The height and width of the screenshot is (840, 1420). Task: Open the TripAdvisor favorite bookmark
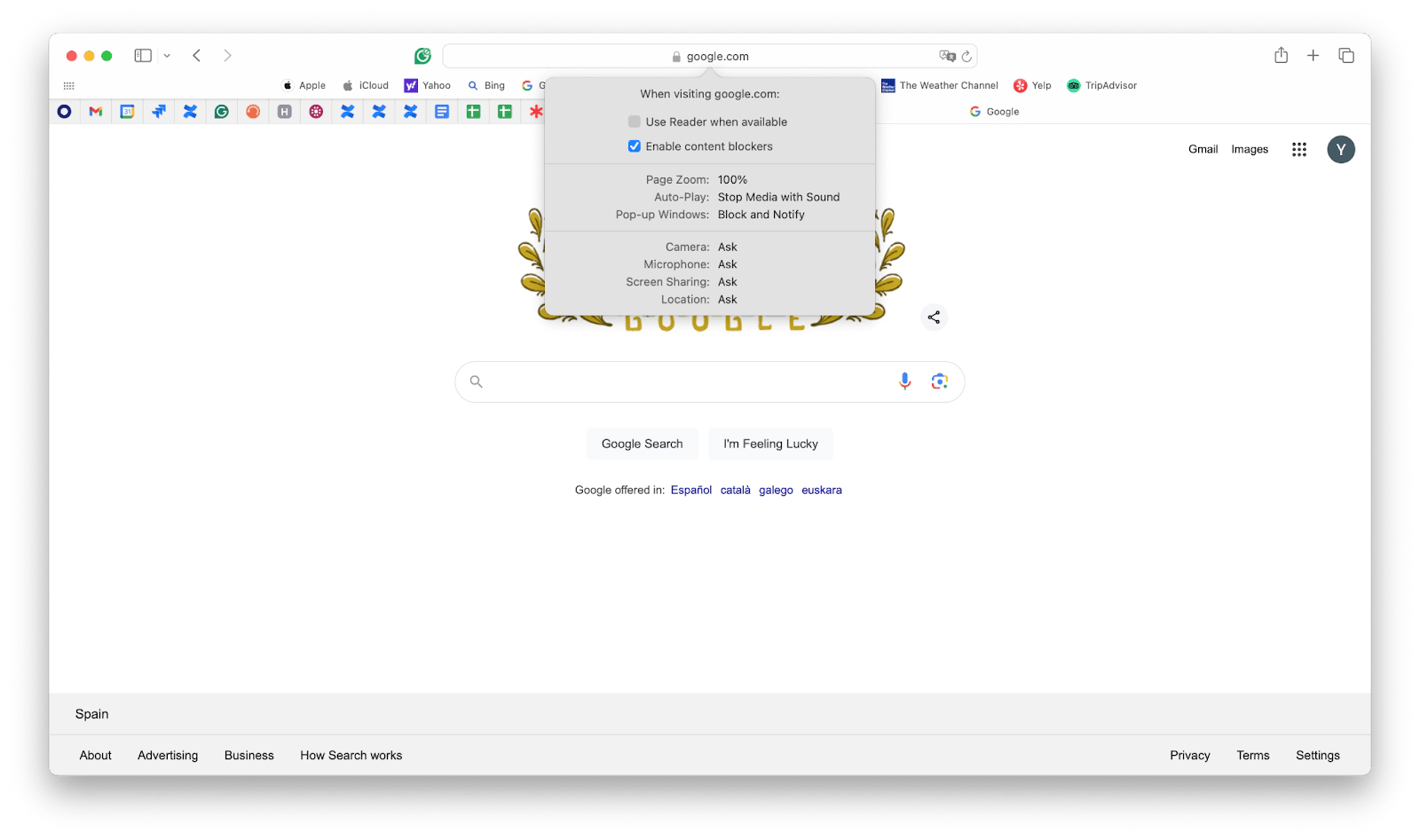[x=1101, y=86]
